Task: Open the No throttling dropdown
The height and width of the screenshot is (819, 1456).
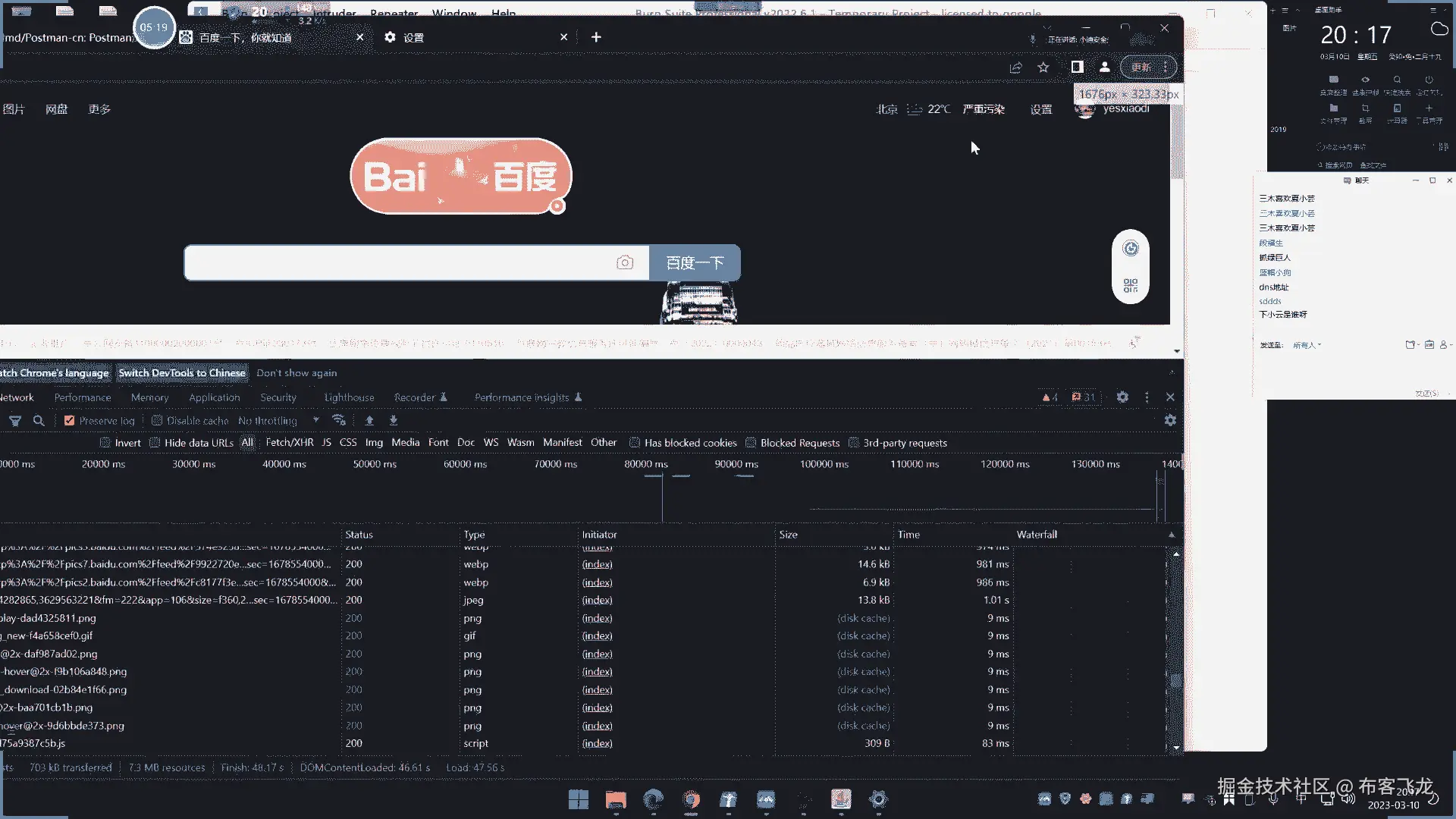Action: (278, 421)
